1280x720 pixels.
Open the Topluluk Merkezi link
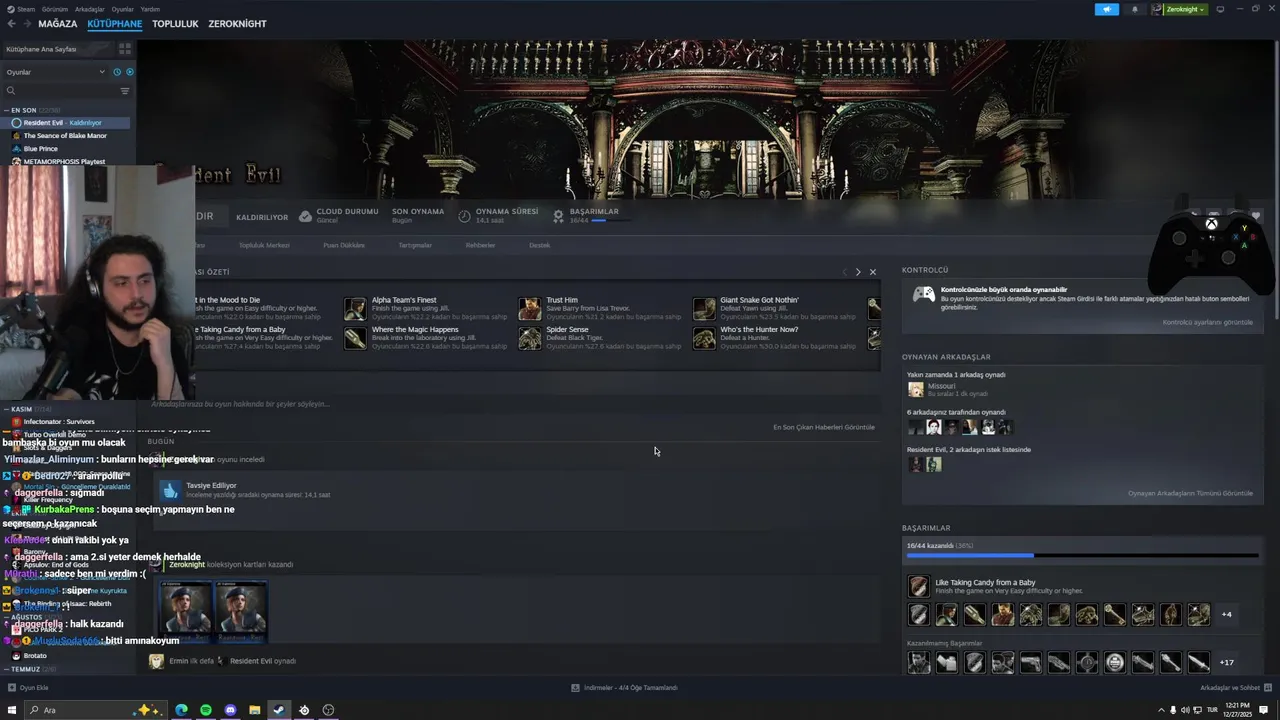click(264, 245)
